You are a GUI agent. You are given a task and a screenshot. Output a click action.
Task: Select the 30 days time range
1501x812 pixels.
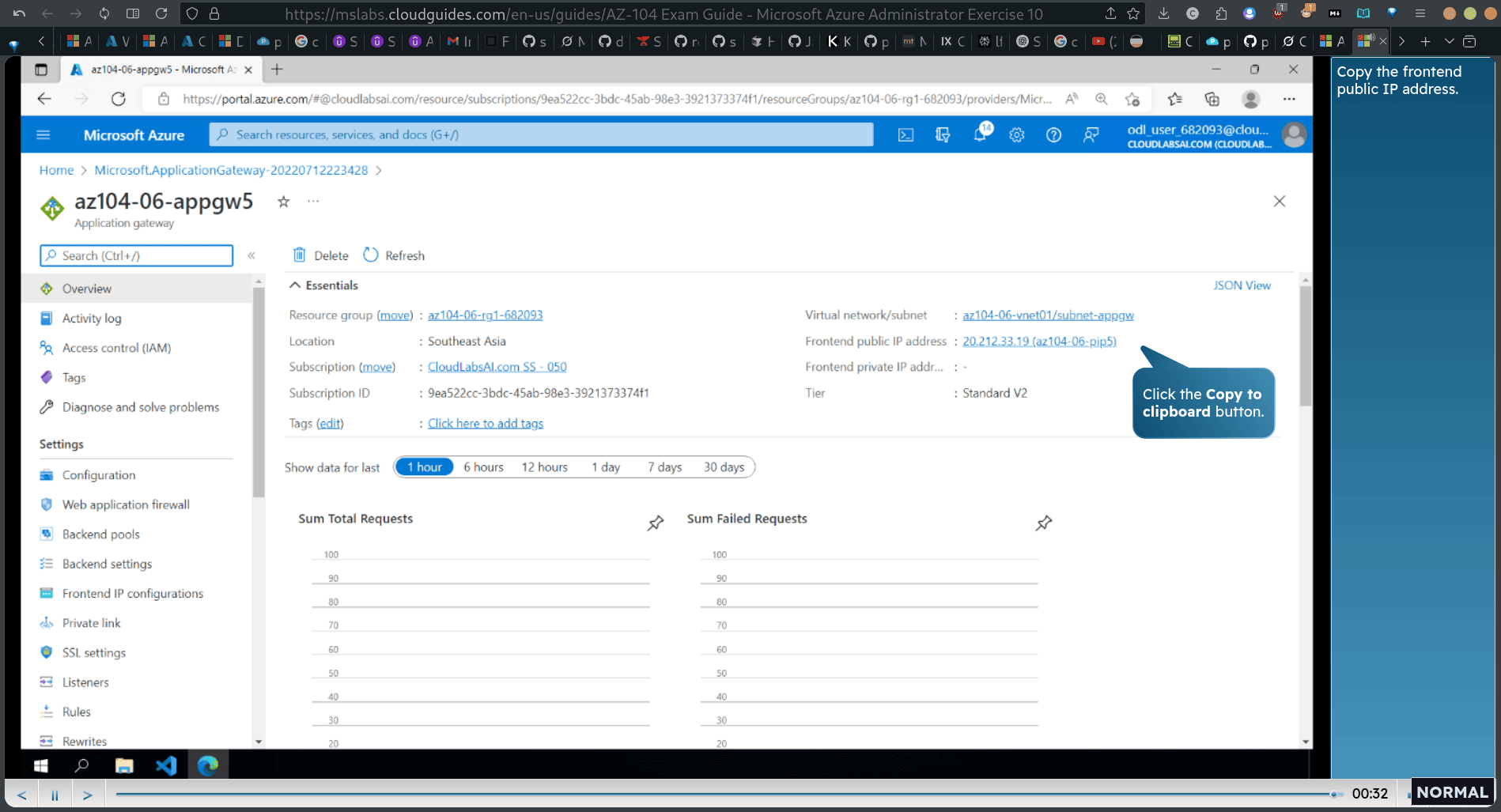click(x=724, y=467)
